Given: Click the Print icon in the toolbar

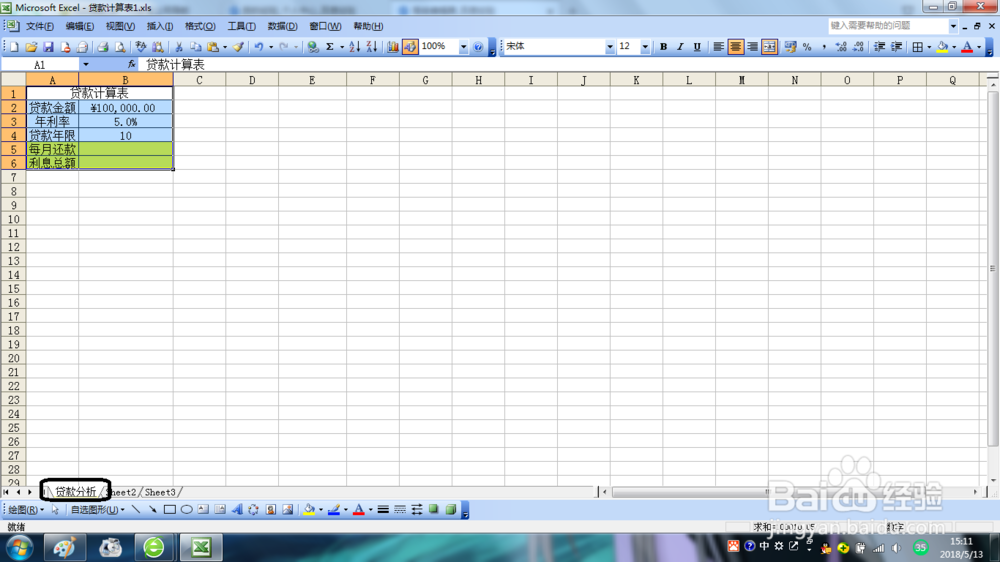Looking at the screenshot, I should tap(103, 47).
